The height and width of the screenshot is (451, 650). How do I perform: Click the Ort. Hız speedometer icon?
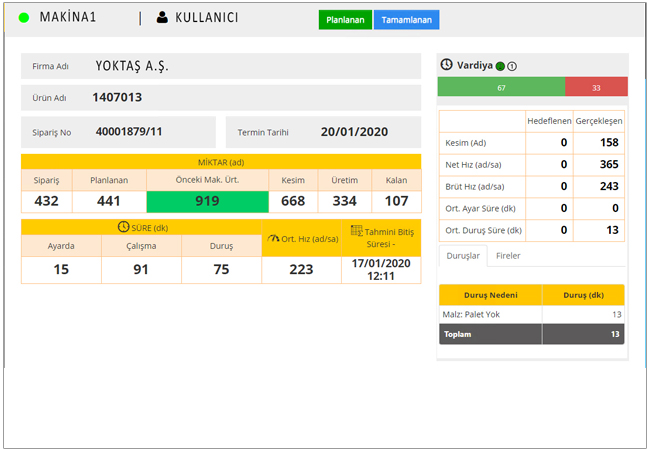[x=274, y=238]
